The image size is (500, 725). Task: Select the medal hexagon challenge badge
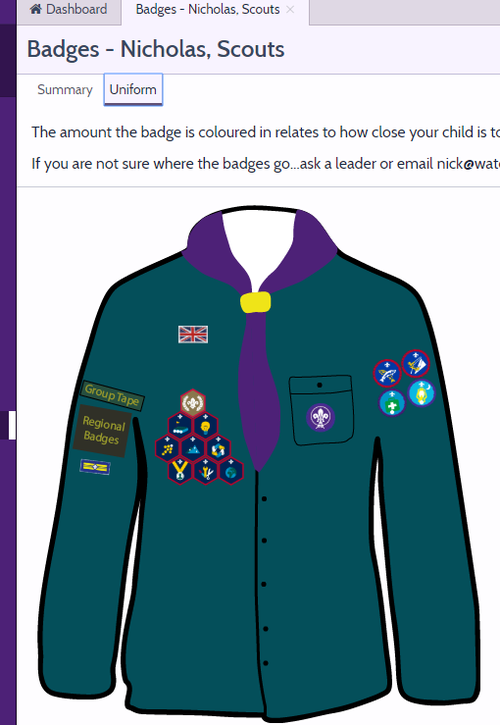click(x=180, y=471)
